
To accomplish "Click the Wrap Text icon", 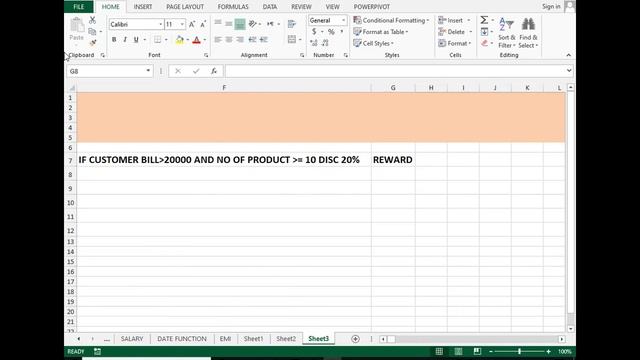I will pos(291,24).
